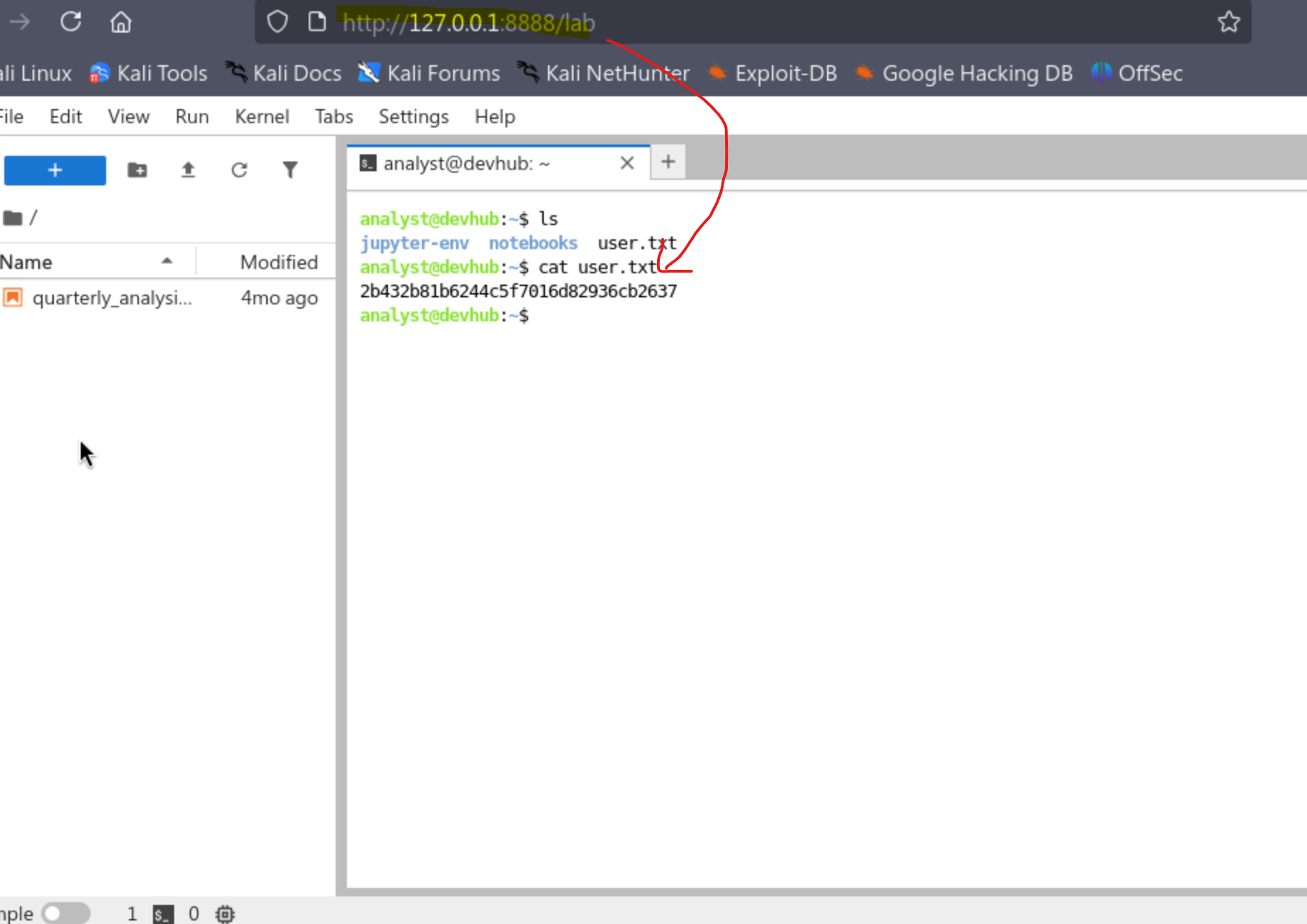Image resolution: width=1307 pixels, height=924 pixels.
Task: Open the Run menu
Action: [192, 116]
